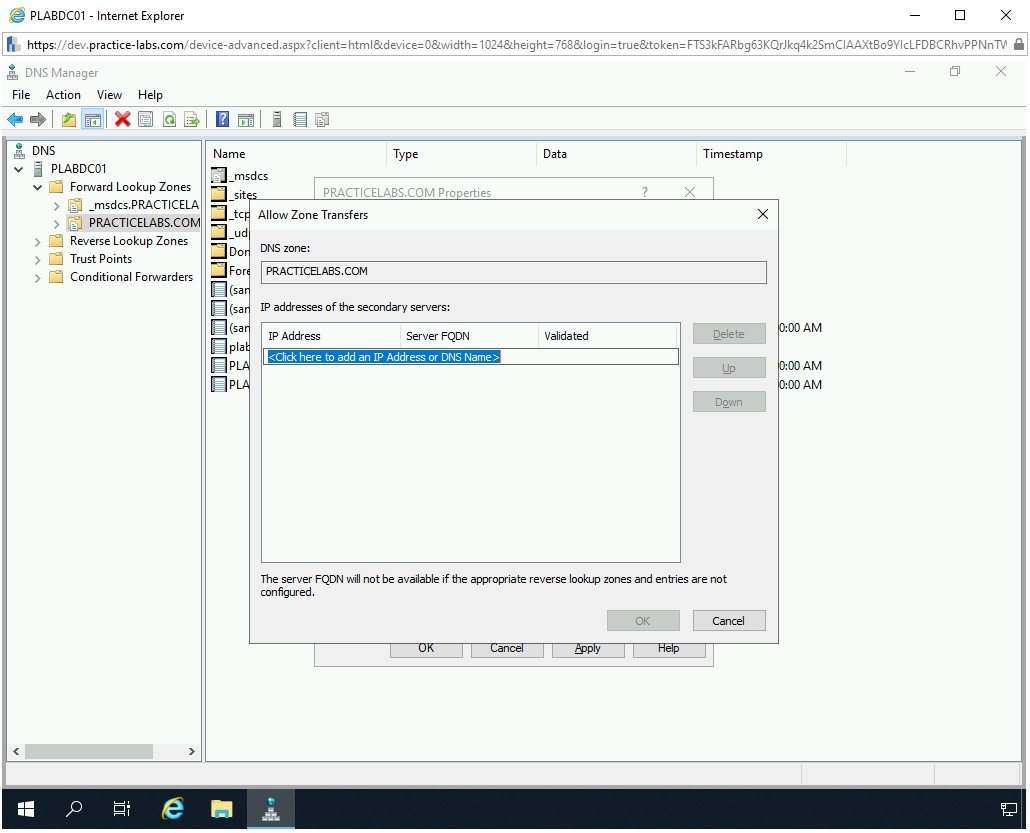Image resolution: width=1030 pixels, height=833 pixels.
Task: Click the red X Delete toolbar icon
Action: 123,120
